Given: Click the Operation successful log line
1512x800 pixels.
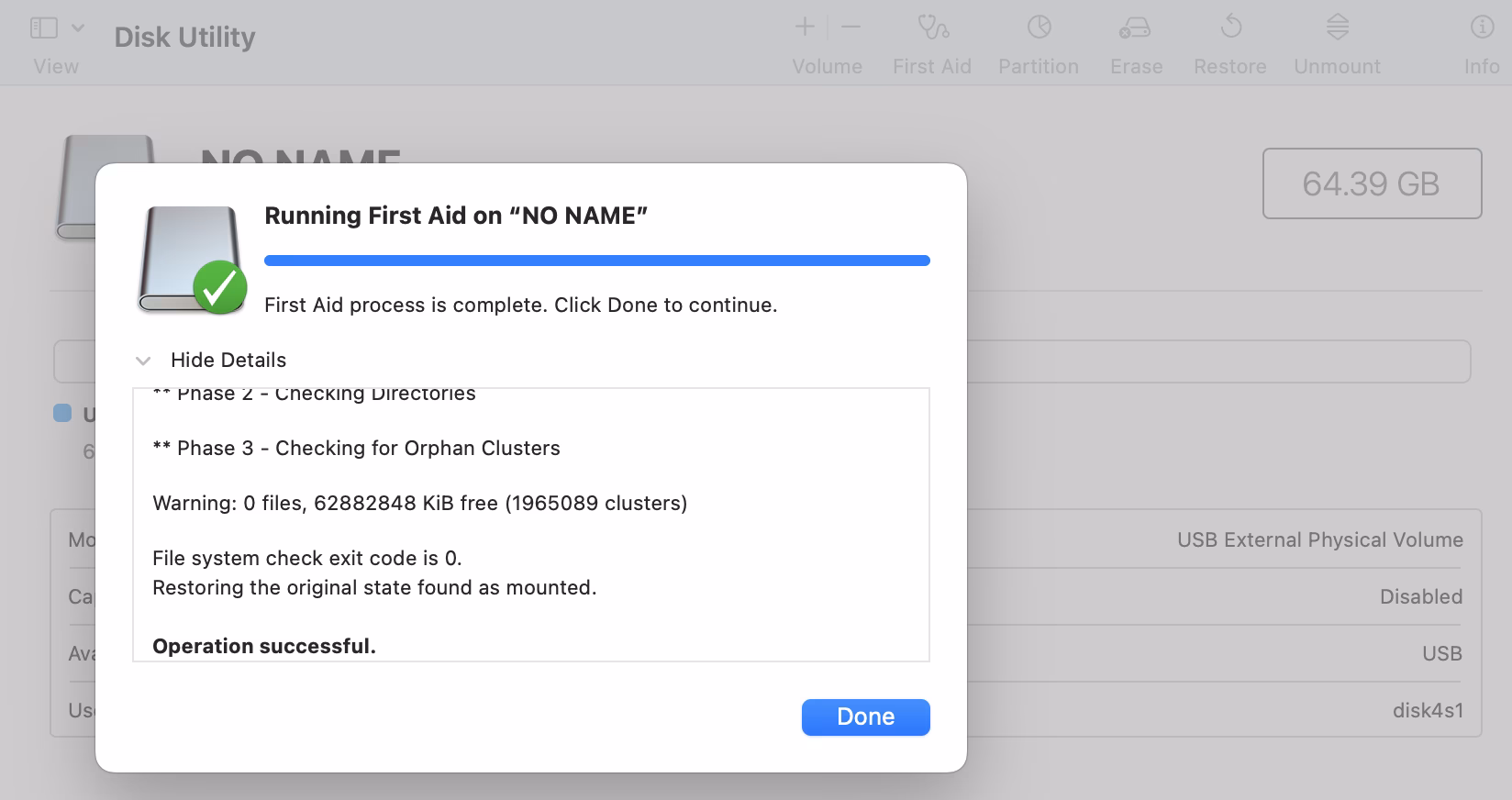Looking at the screenshot, I should click(264, 646).
